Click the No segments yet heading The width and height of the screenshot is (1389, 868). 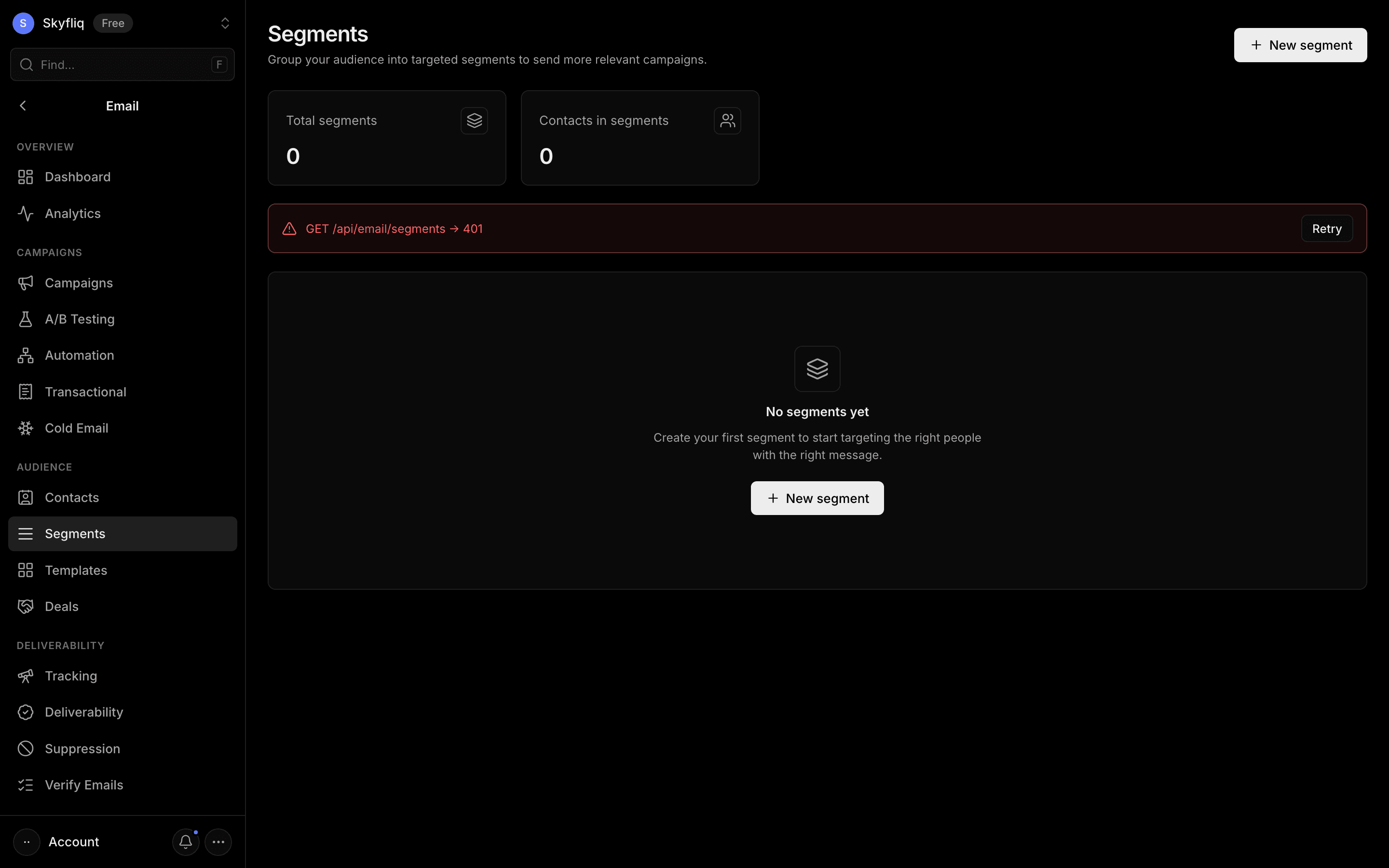817,412
